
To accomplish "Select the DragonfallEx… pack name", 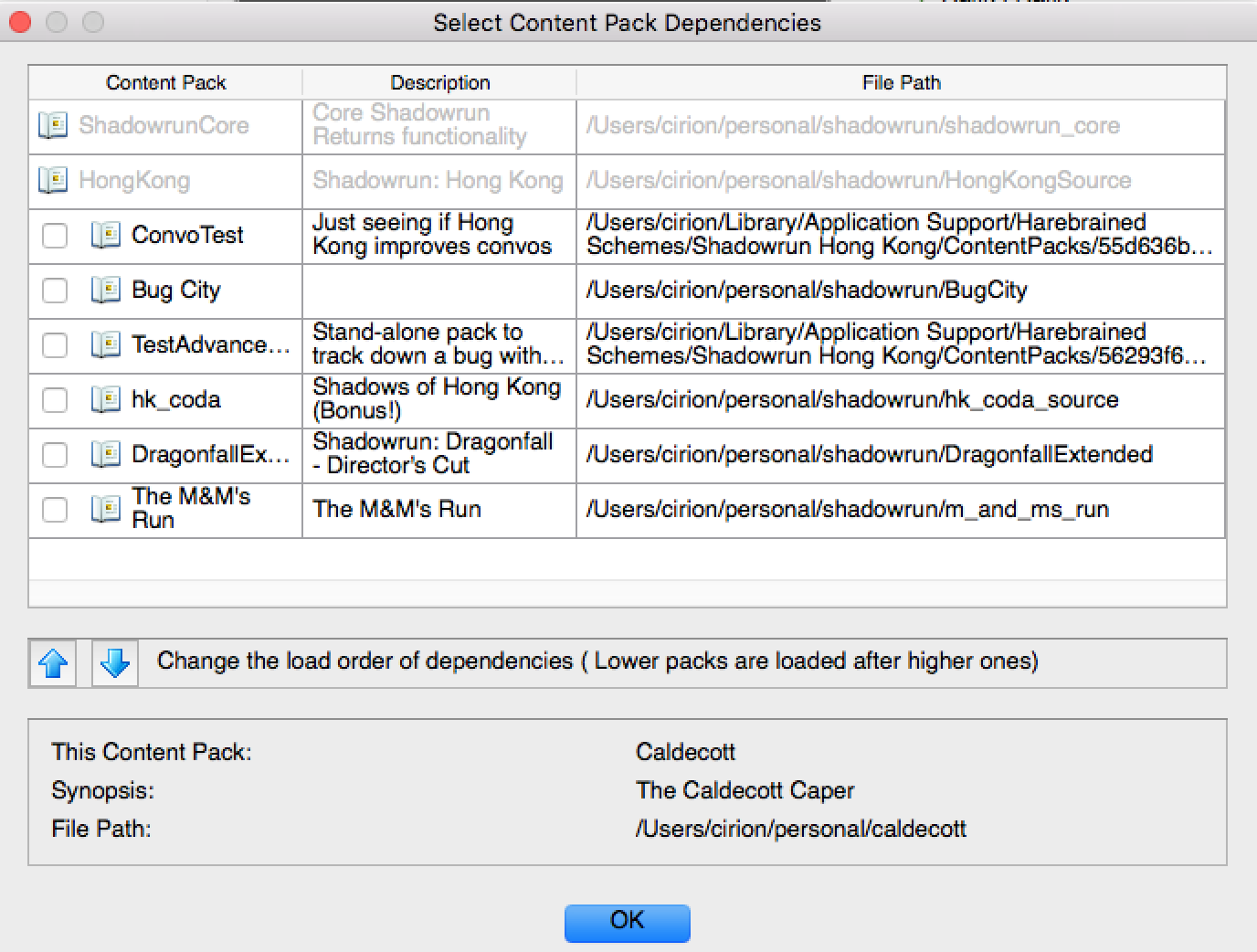I will (210, 454).
